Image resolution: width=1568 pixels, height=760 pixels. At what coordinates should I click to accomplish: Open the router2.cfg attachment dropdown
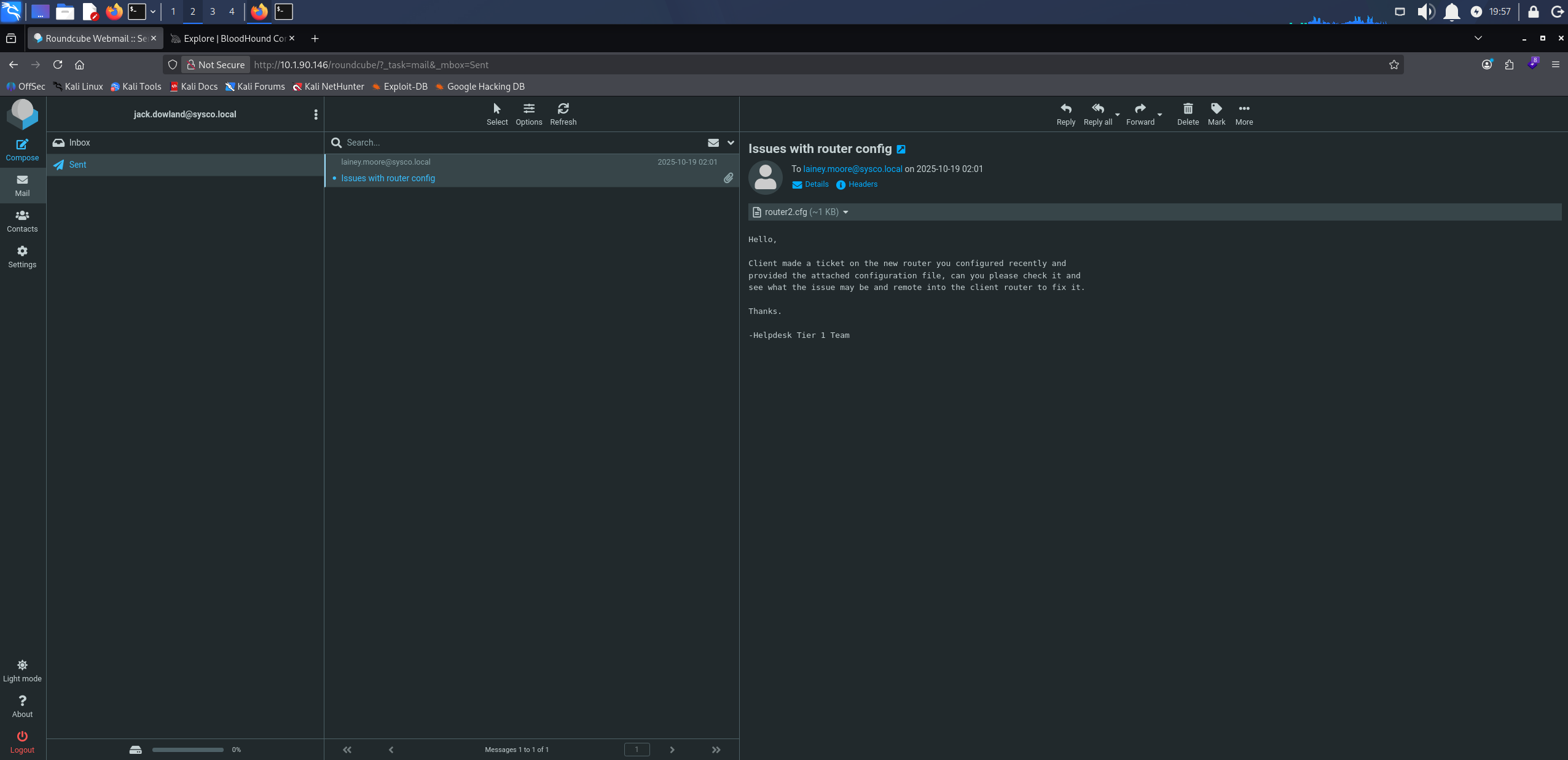pyautogui.click(x=845, y=212)
